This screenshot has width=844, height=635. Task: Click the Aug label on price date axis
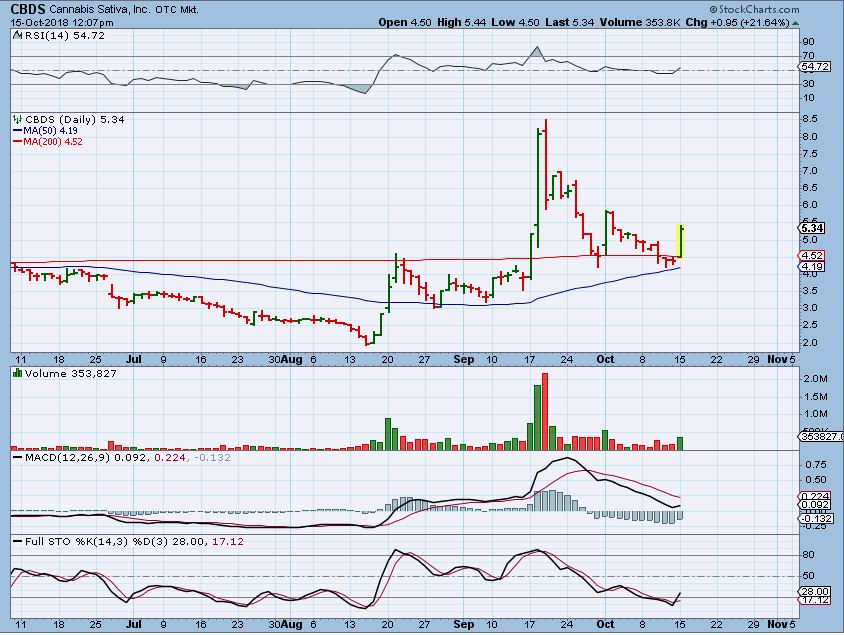click(x=291, y=358)
